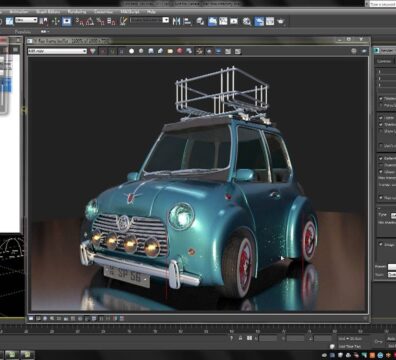The width and height of the screenshot is (396, 360).
Task: View blue channel in frame buffer
Action: (122, 51)
